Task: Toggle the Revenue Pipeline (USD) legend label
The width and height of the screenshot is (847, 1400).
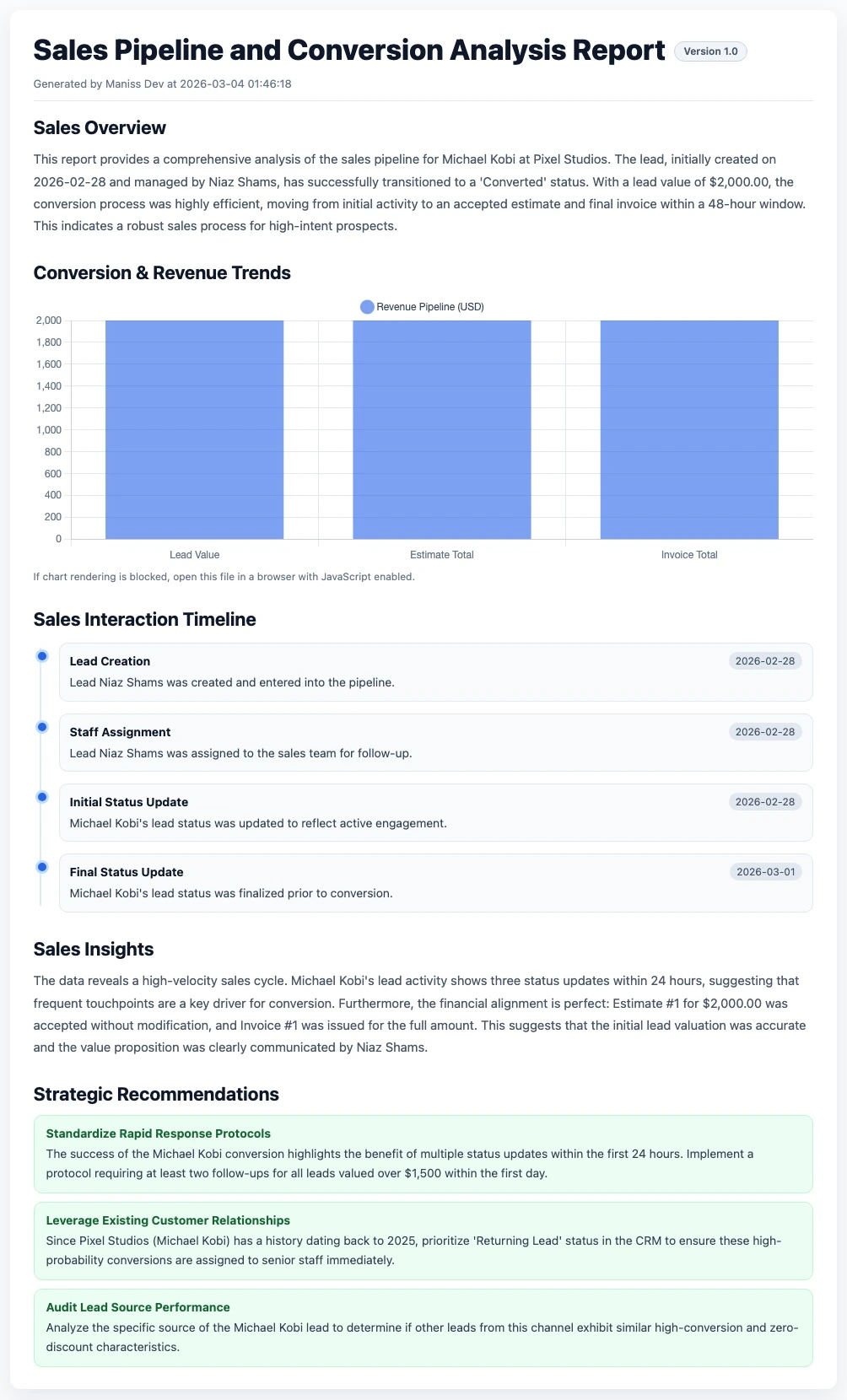Action: [x=430, y=307]
